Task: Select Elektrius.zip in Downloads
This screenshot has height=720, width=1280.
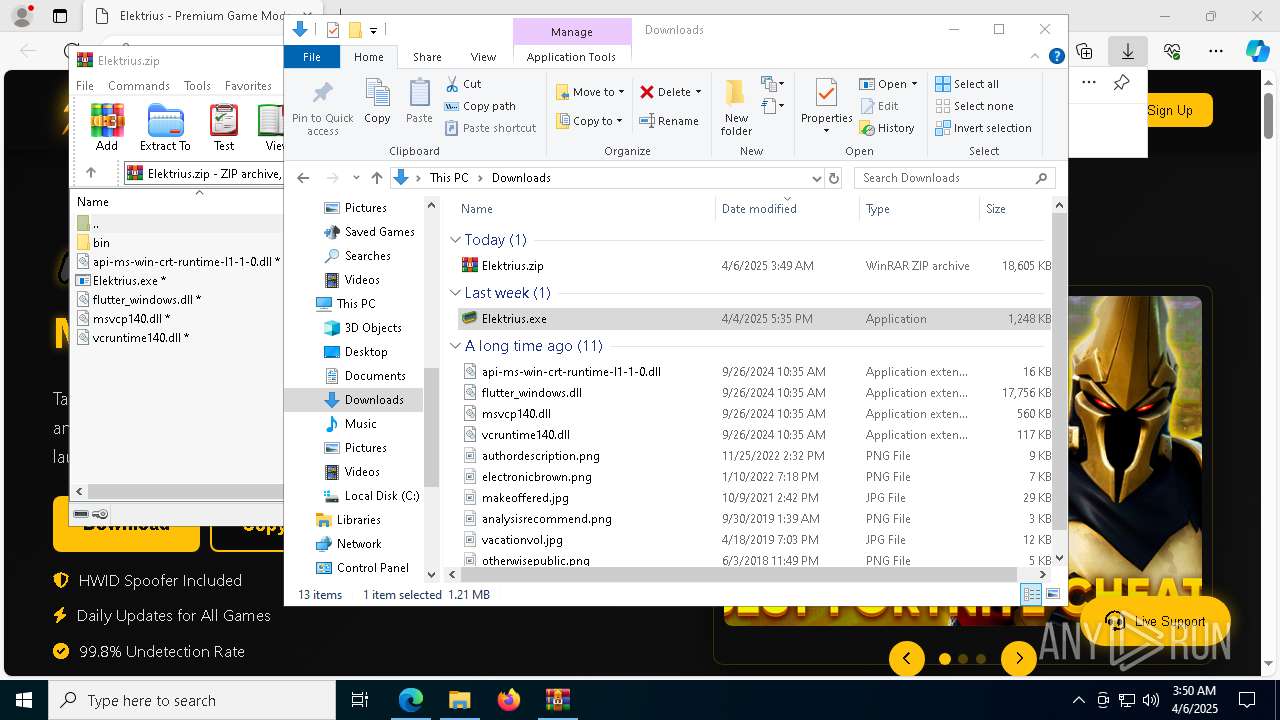Action: [x=512, y=266]
